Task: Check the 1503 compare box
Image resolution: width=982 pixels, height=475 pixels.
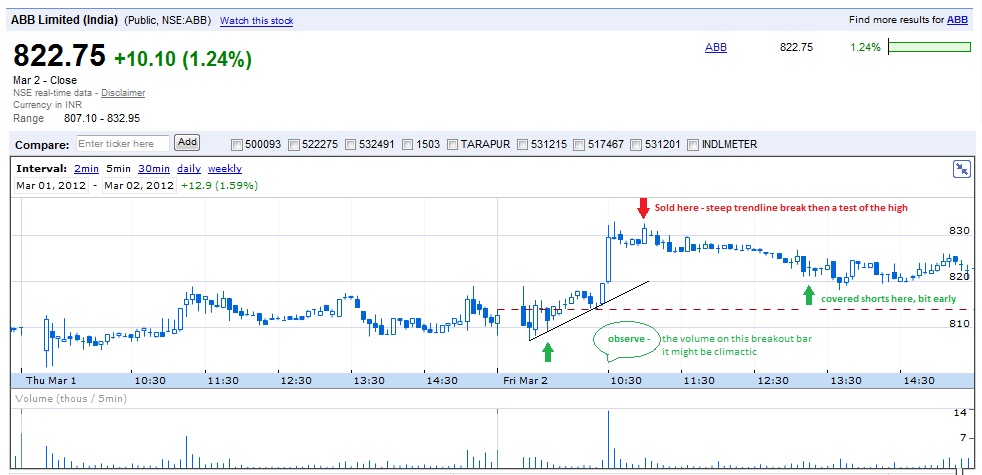Action: (x=406, y=145)
